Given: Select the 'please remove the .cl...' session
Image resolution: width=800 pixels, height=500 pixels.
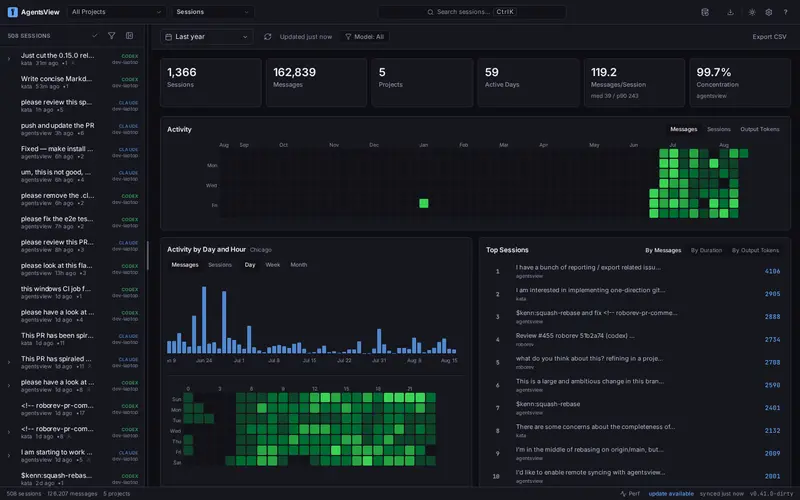Looking at the screenshot, I should coord(72,199).
